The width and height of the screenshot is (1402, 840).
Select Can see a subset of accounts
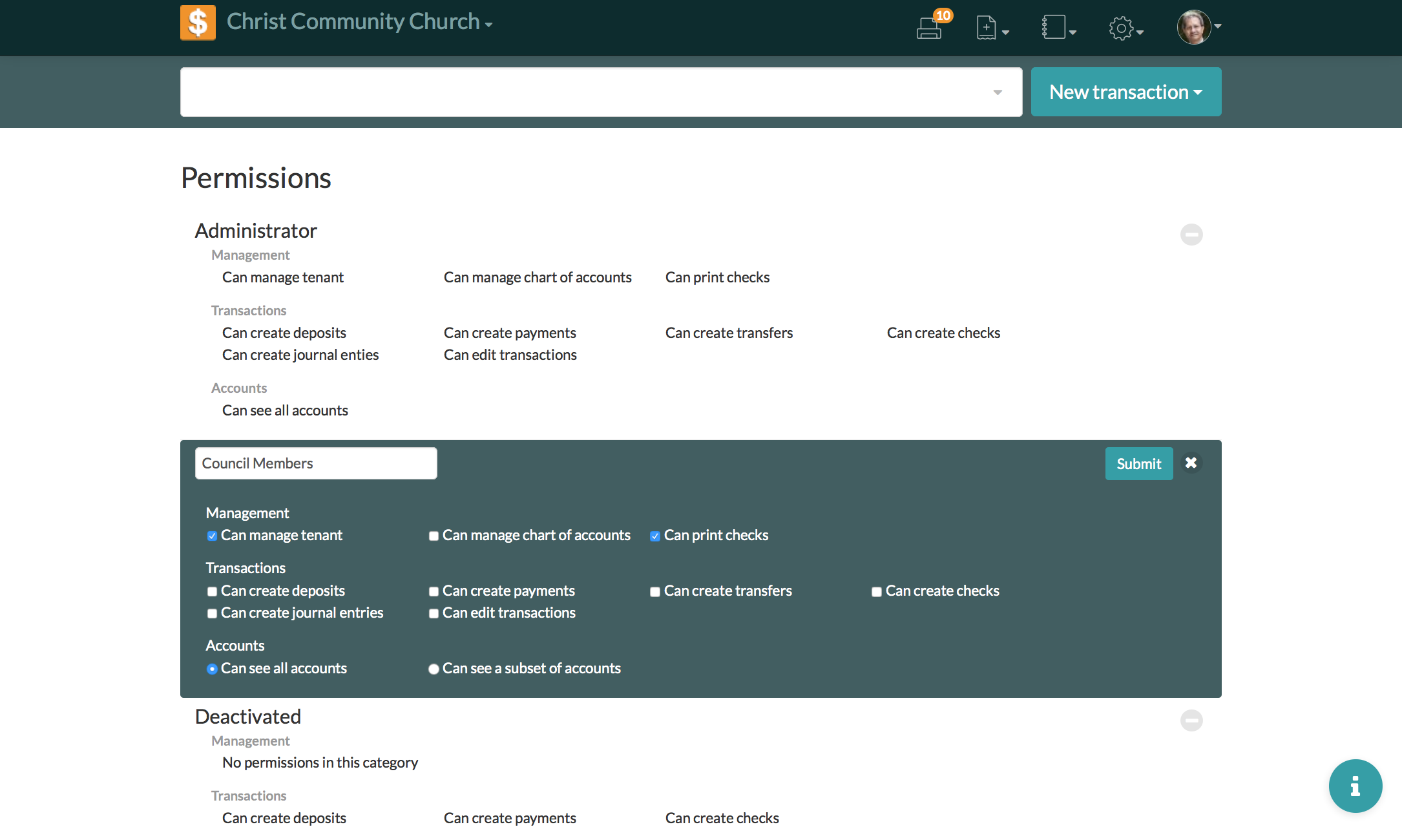434,669
